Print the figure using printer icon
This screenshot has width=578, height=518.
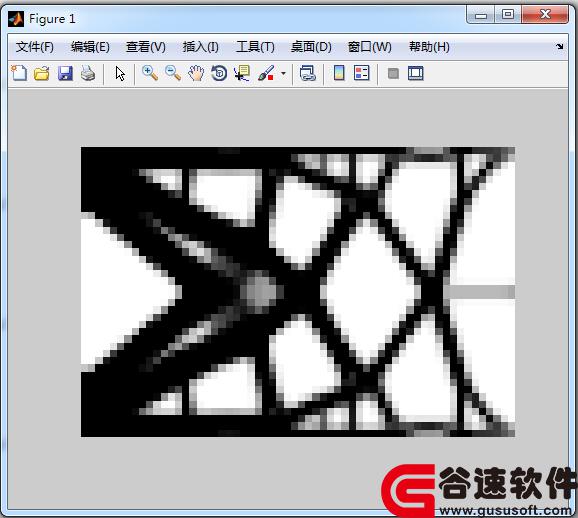pos(88,73)
